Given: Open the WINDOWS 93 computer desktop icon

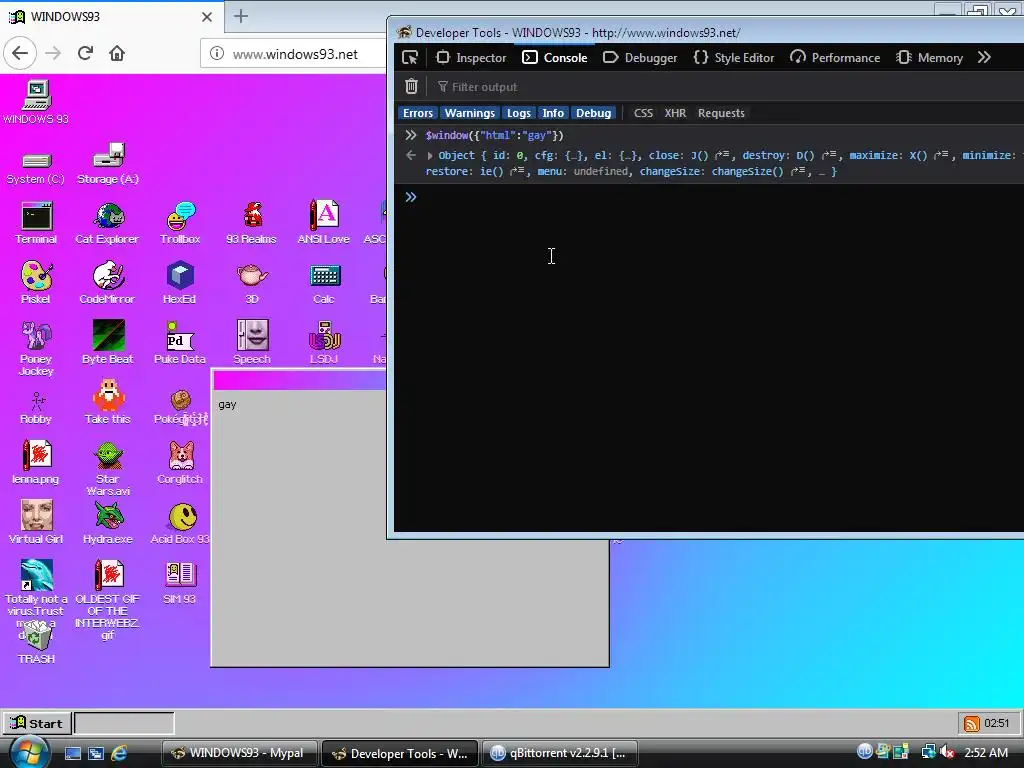Looking at the screenshot, I should click(x=36, y=102).
